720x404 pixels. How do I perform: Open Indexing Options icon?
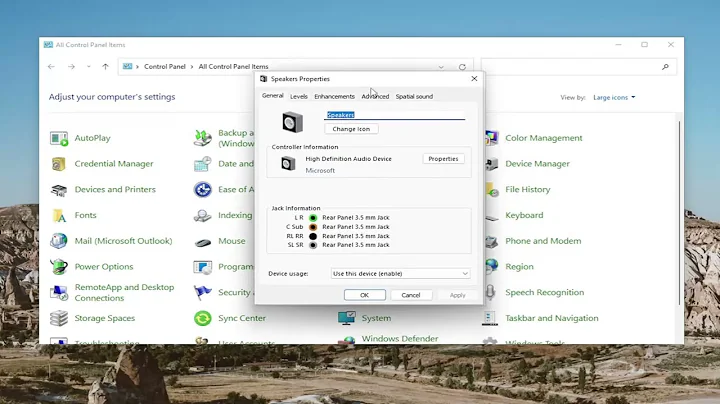202,215
